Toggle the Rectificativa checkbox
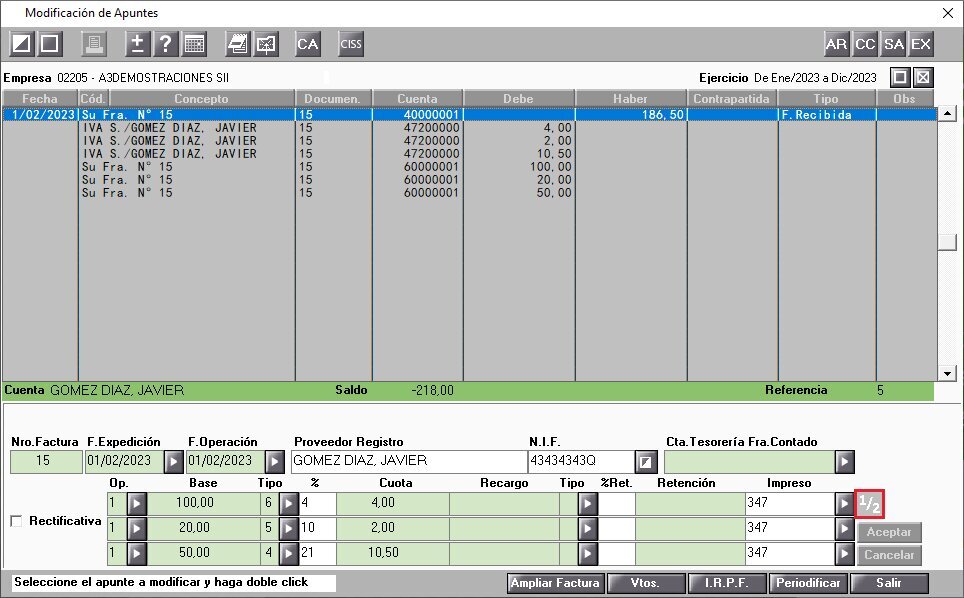Image resolution: width=964 pixels, height=598 pixels. click(x=17, y=521)
